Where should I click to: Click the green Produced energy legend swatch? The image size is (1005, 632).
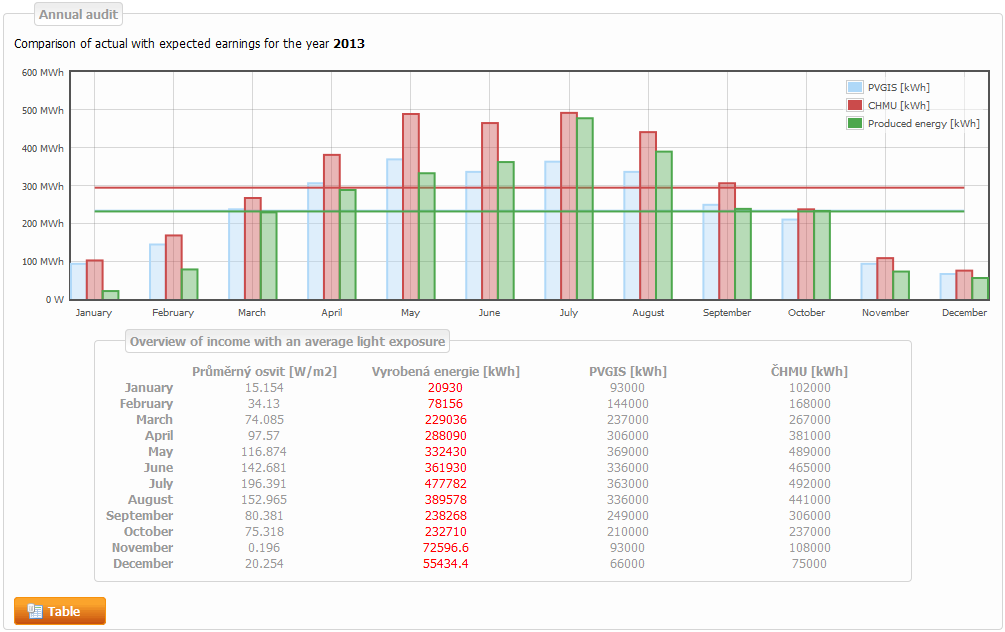pos(854,123)
